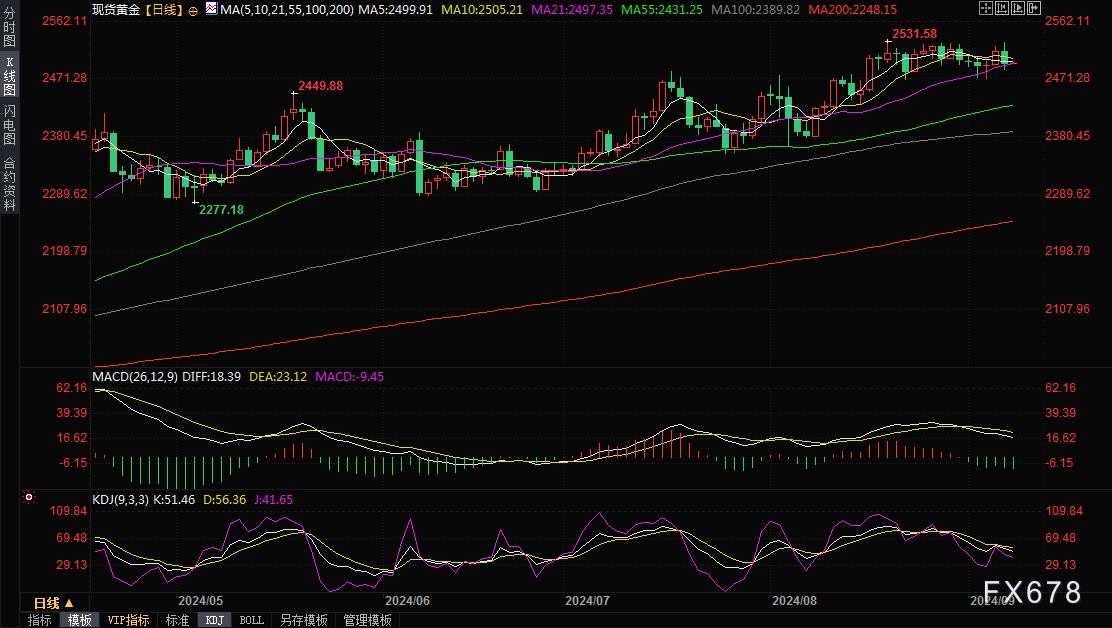The width and height of the screenshot is (1112, 628).
Task: Click the MA indicator chart icon
Action: click(x=211, y=9)
